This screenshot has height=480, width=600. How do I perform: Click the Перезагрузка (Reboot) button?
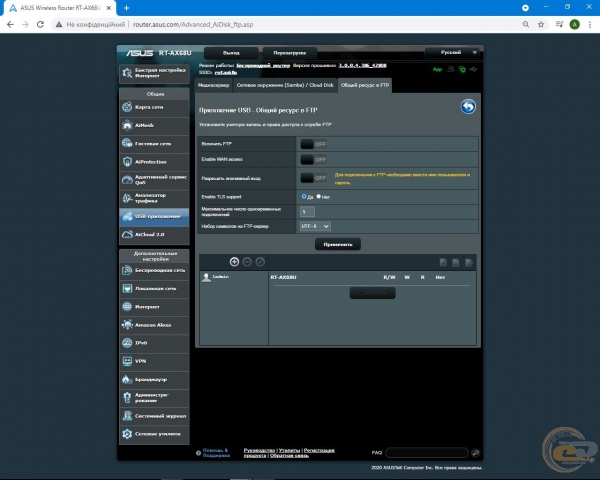(290, 53)
